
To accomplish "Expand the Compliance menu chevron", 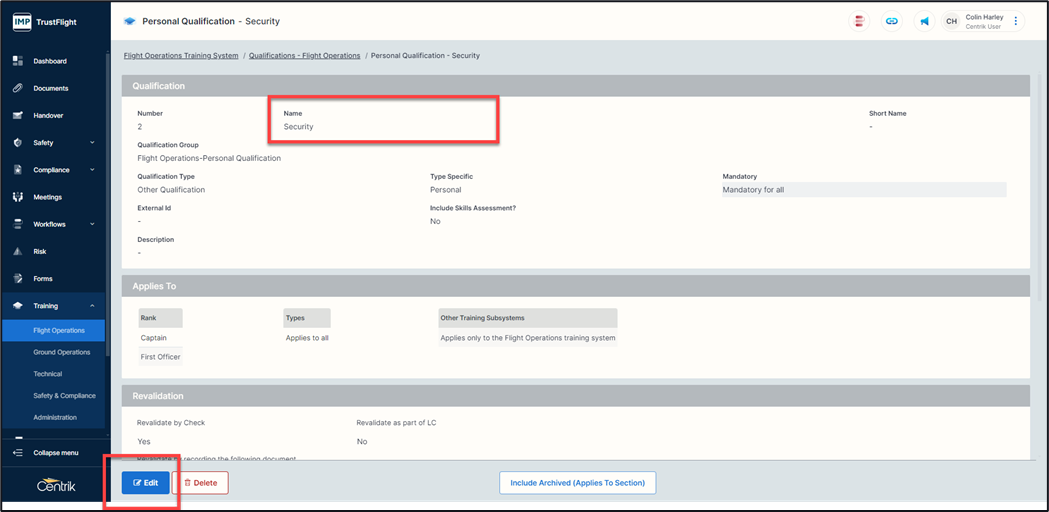I will click(x=92, y=170).
